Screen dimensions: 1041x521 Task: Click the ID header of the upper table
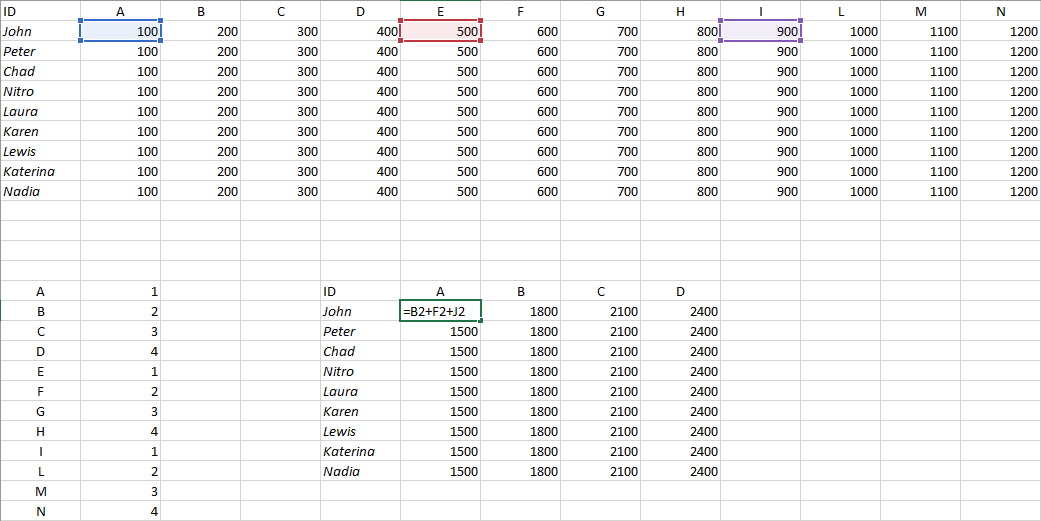point(40,11)
